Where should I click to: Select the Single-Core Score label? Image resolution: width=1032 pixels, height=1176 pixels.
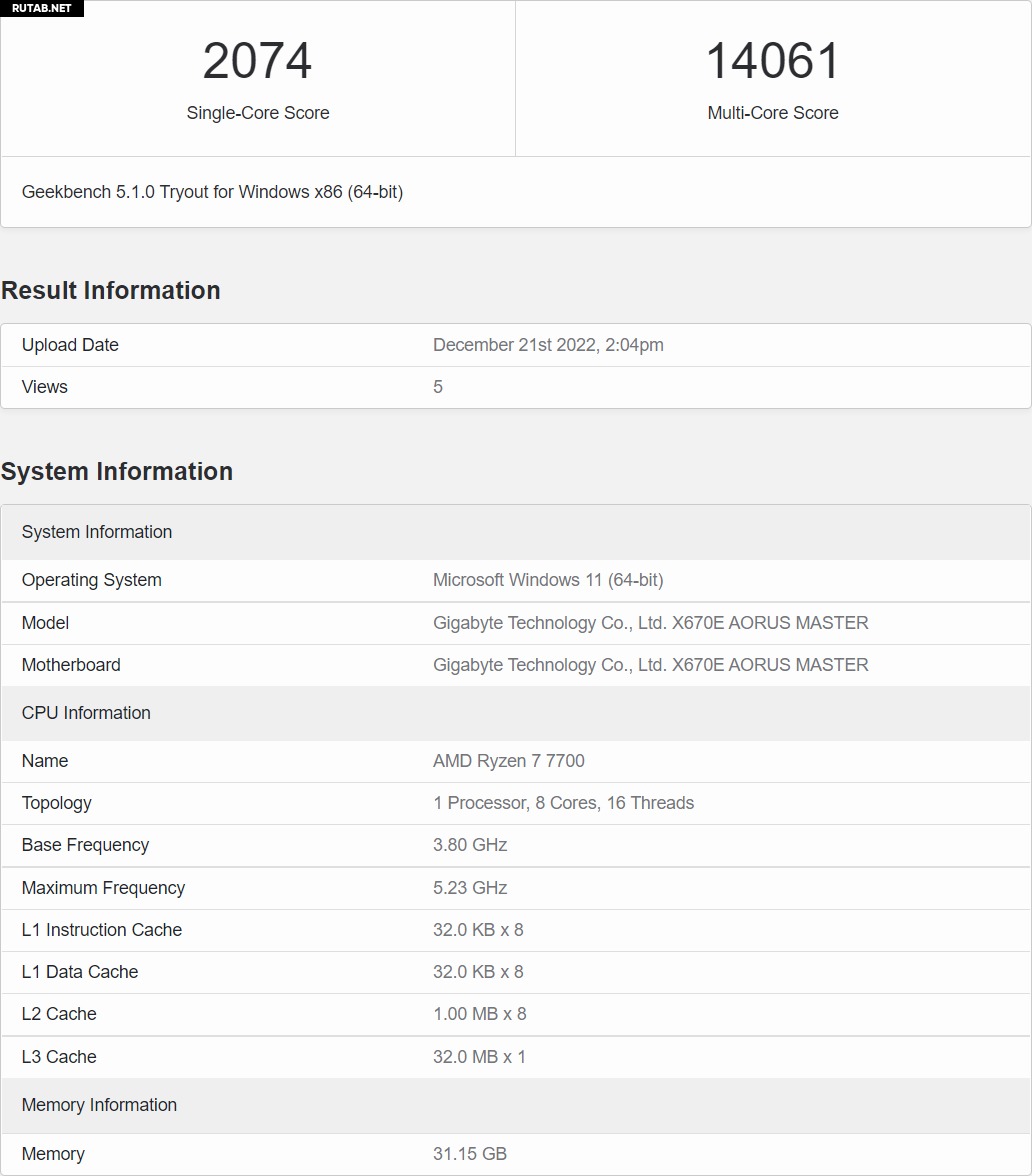pos(257,113)
